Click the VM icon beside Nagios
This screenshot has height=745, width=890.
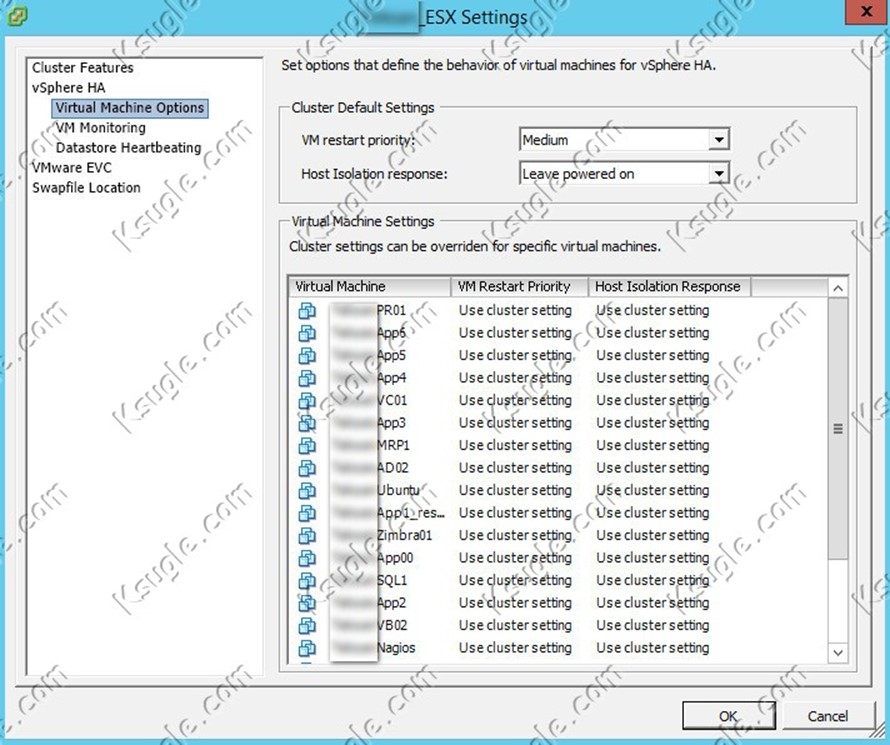tap(307, 649)
